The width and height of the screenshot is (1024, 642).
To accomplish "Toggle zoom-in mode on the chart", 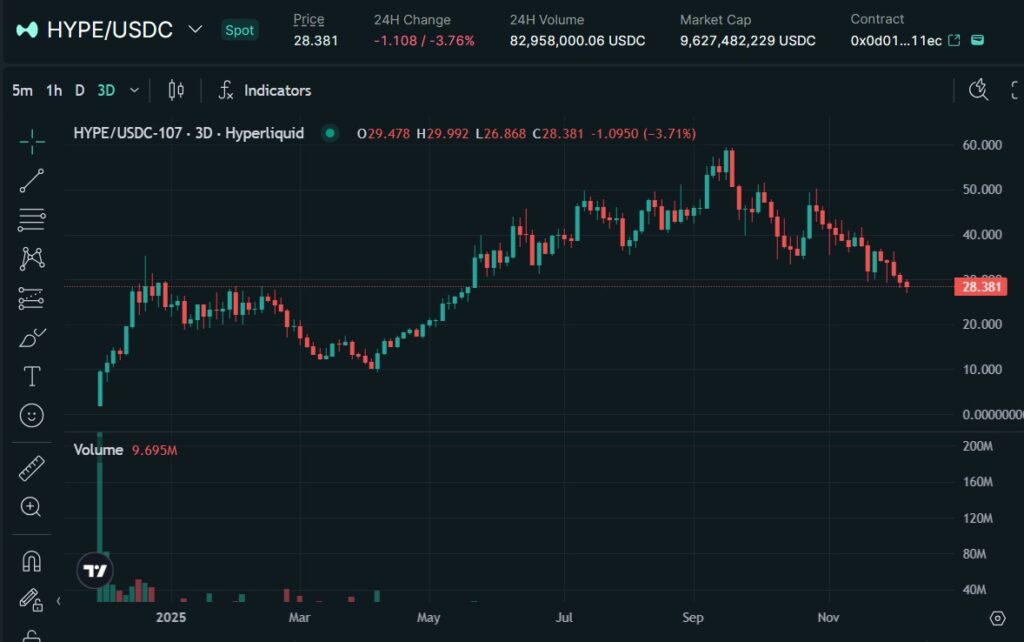I will (x=31, y=507).
